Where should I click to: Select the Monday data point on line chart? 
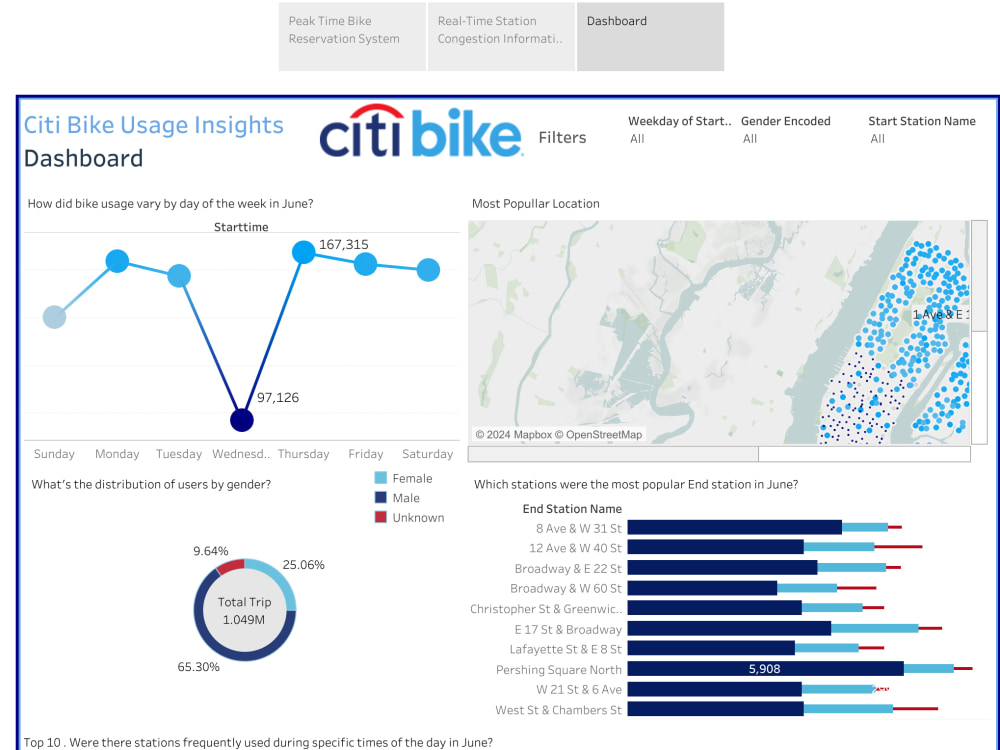coord(117,261)
